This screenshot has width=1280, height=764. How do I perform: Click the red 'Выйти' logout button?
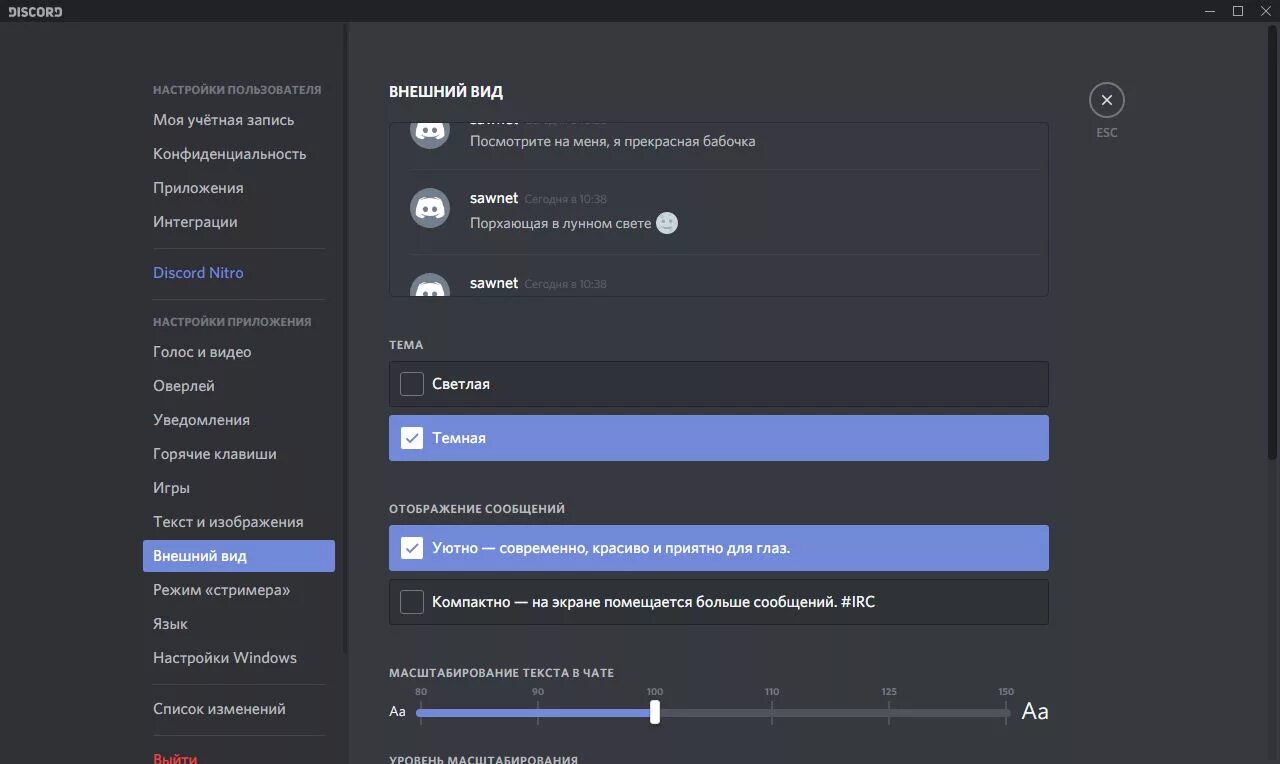point(175,758)
